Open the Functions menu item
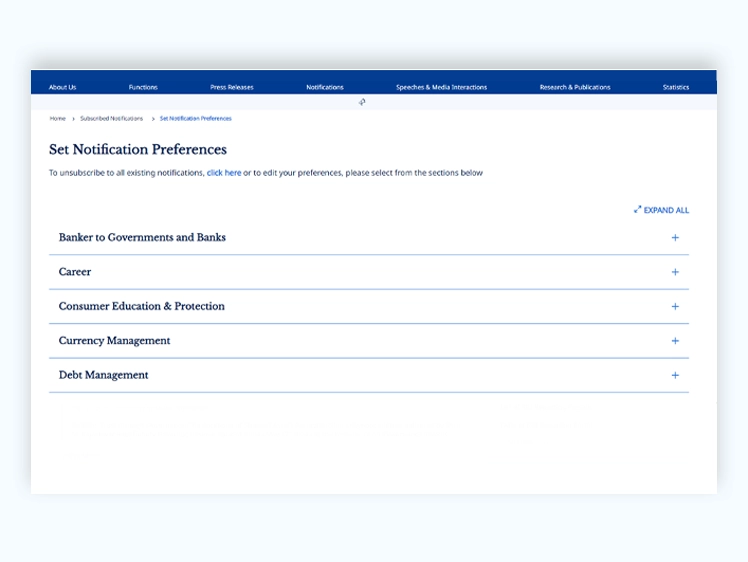The image size is (748, 562). pos(143,87)
